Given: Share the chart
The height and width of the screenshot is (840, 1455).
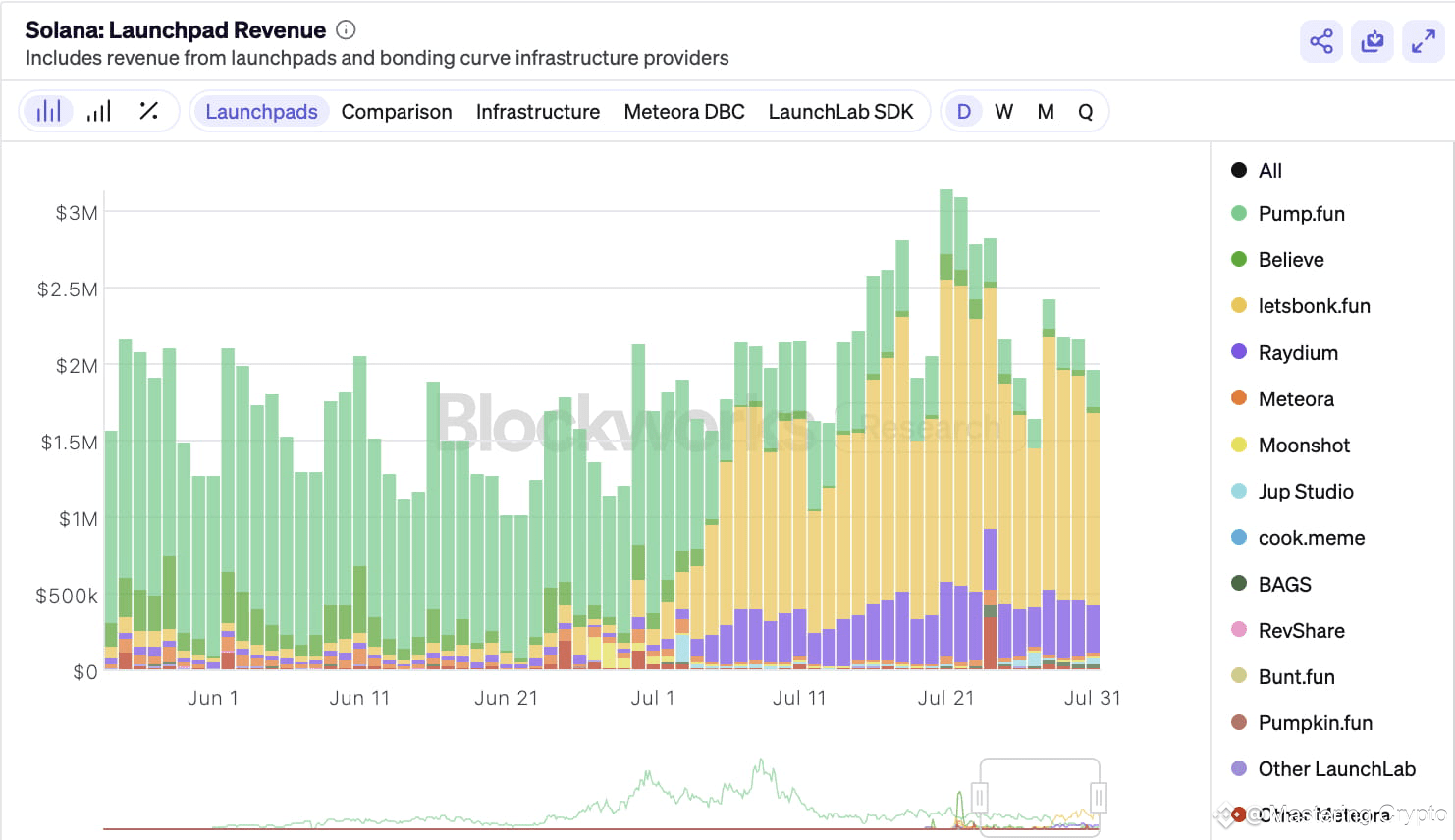Looking at the screenshot, I should (x=1321, y=41).
